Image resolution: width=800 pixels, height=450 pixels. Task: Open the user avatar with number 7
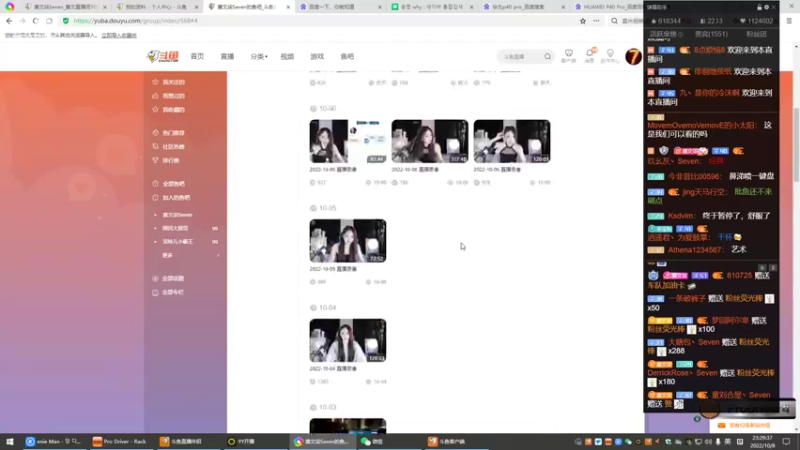click(633, 57)
